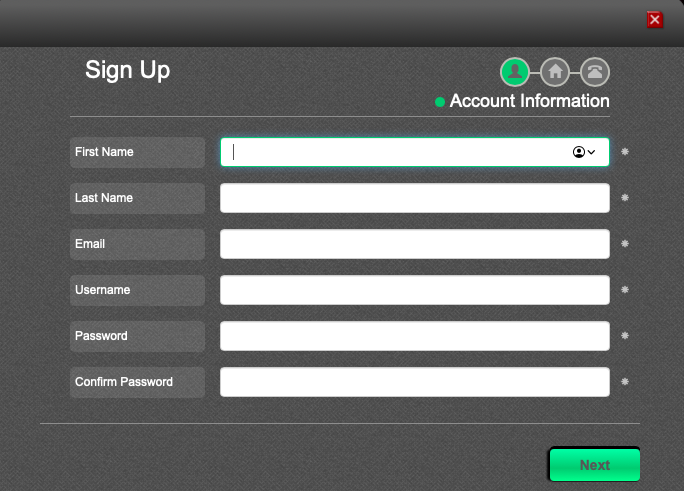The width and height of the screenshot is (684, 491).
Task: Click the required asterisk next to First Name
Action: tap(625, 152)
